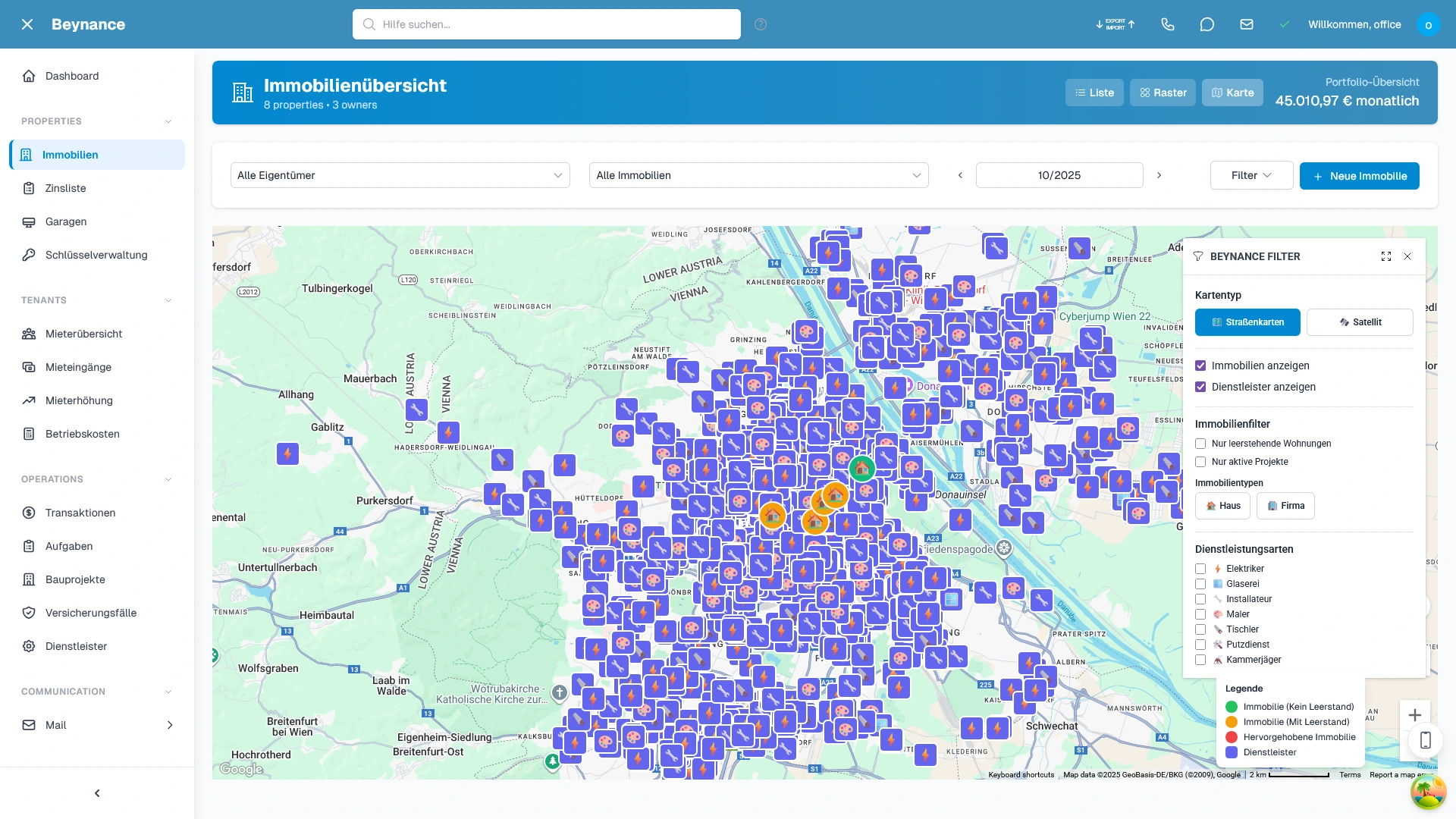
Task: Go to next month arrow
Action: (1159, 175)
